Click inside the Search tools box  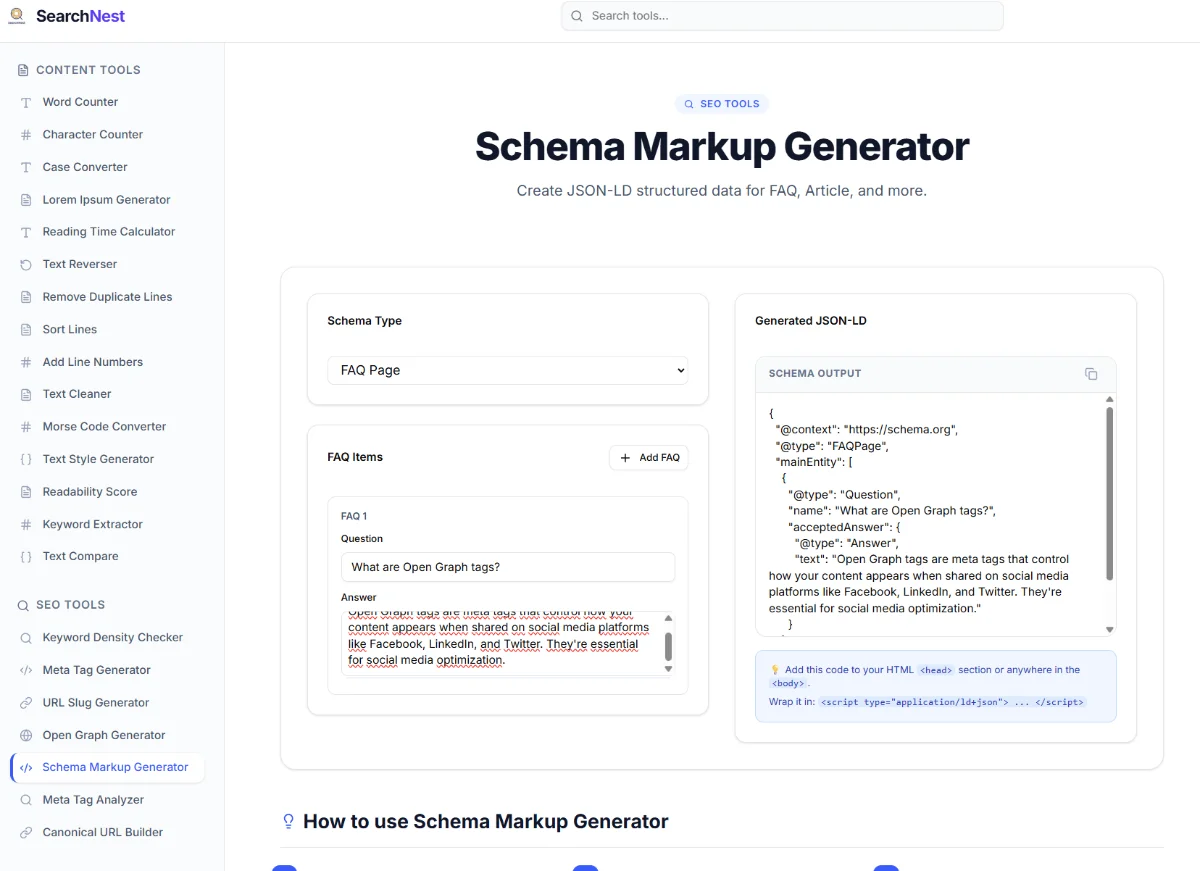(782, 16)
